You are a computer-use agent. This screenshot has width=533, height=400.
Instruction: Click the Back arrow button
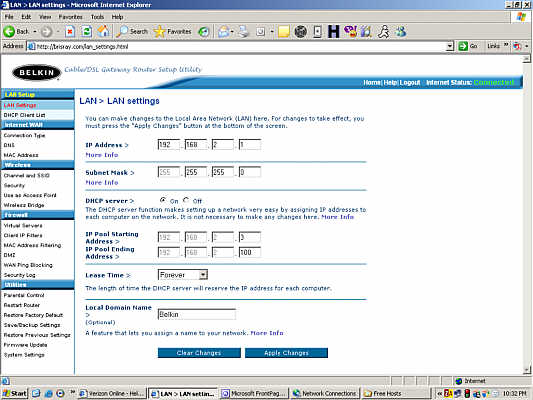coord(16,32)
